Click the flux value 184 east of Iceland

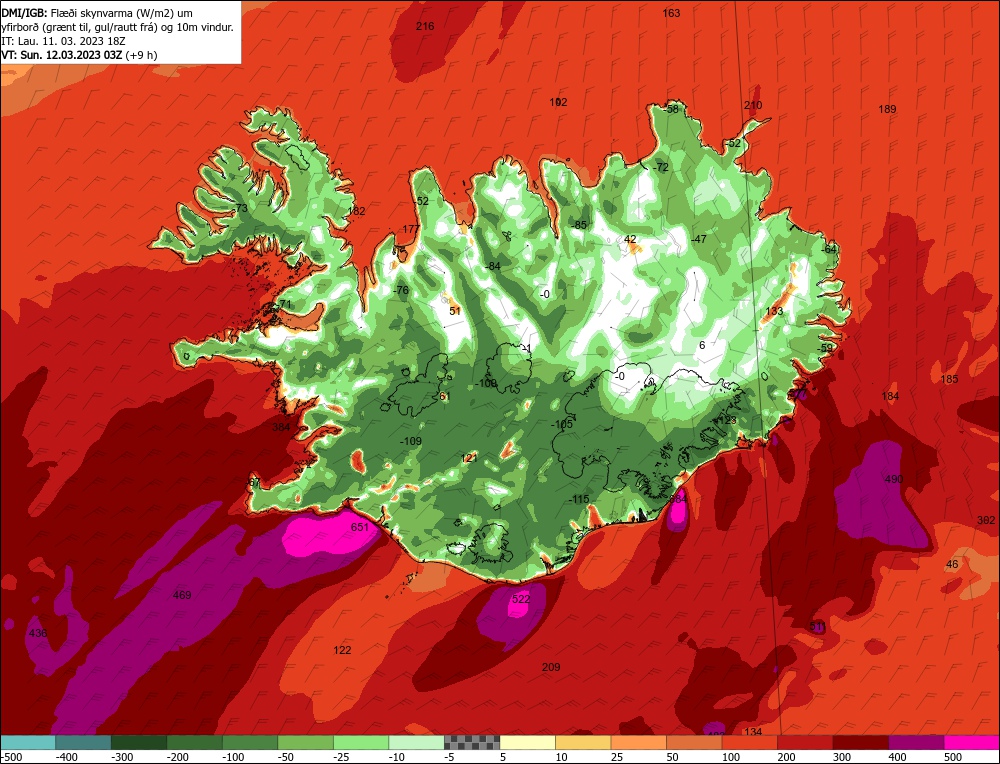(x=890, y=396)
